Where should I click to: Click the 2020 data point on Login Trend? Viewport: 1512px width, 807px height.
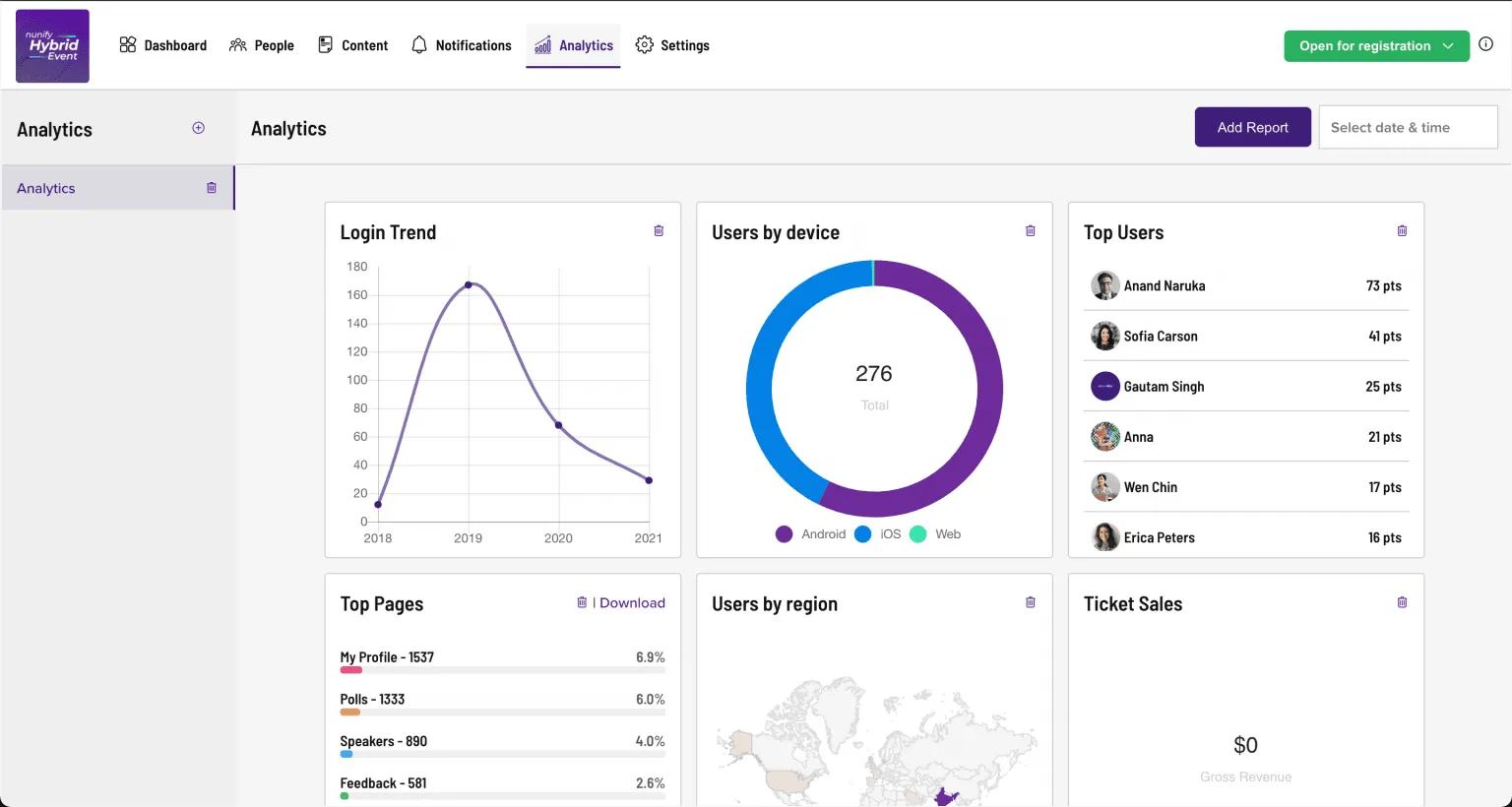(x=559, y=425)
